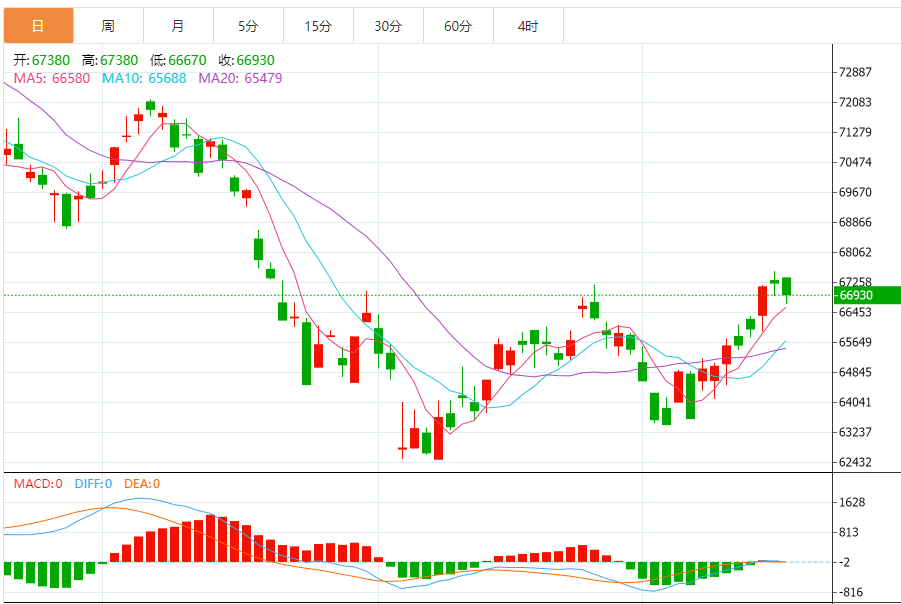Click the 70474 price axis label
Screen dimensions: 901x604
click(x=855, y=162)
